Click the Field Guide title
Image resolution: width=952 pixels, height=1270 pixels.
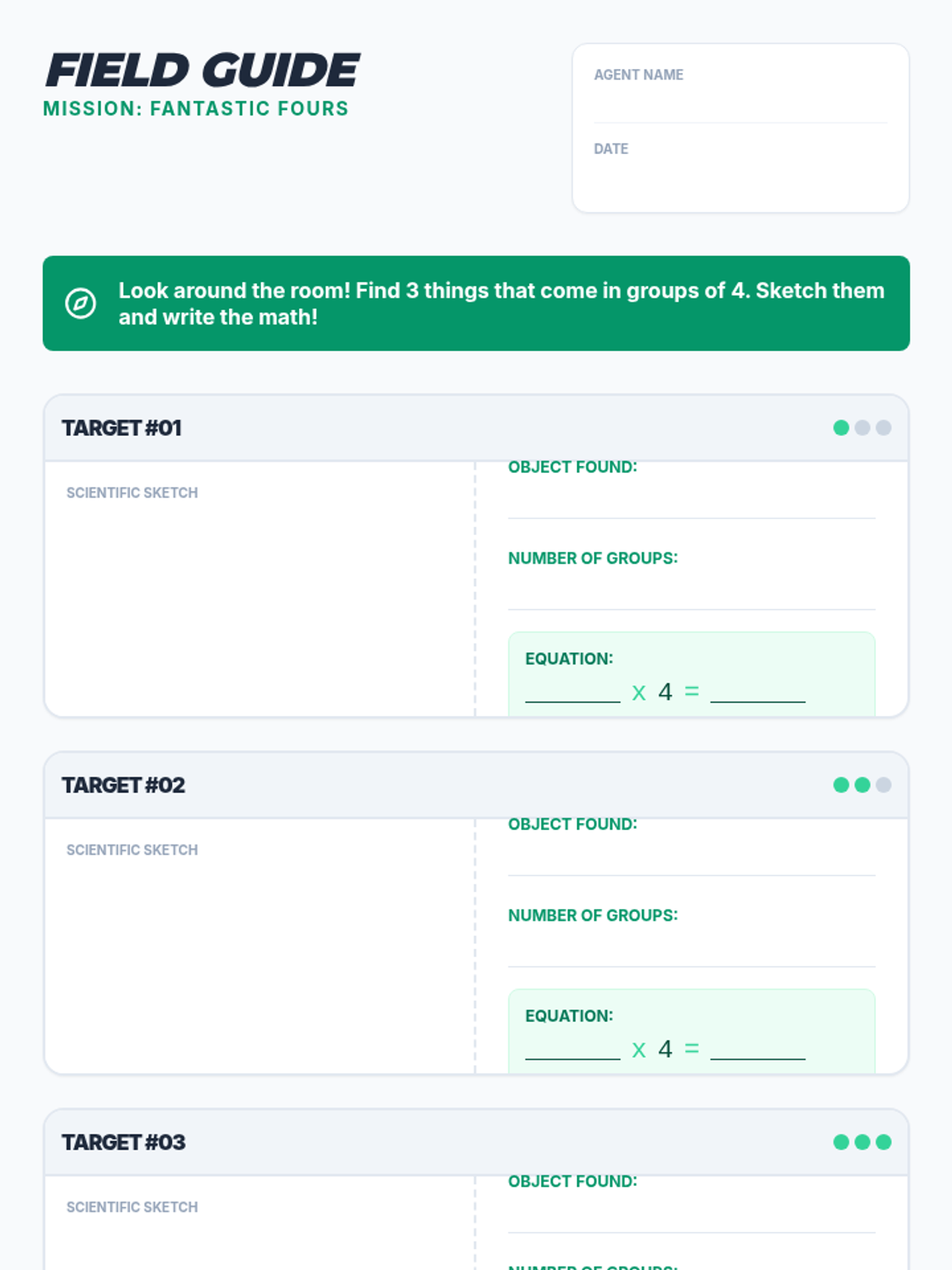click(202, 70)
